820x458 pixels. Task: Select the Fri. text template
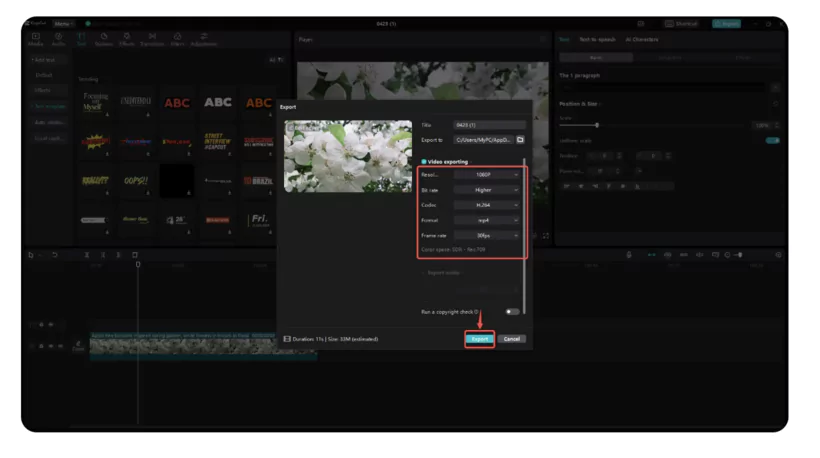pos(258,220)
